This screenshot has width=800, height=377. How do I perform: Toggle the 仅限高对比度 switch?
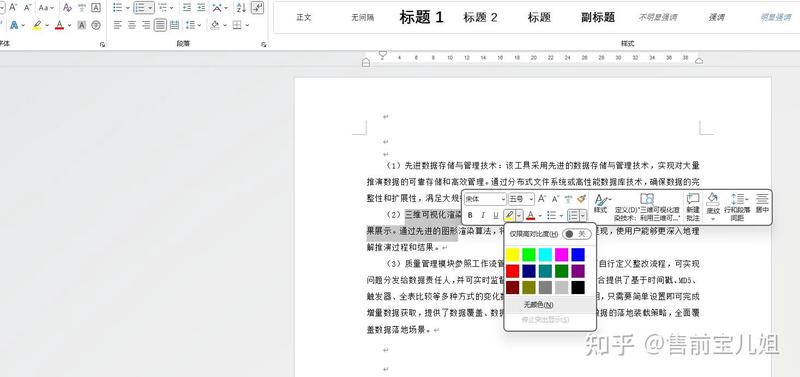click(577, 234)
